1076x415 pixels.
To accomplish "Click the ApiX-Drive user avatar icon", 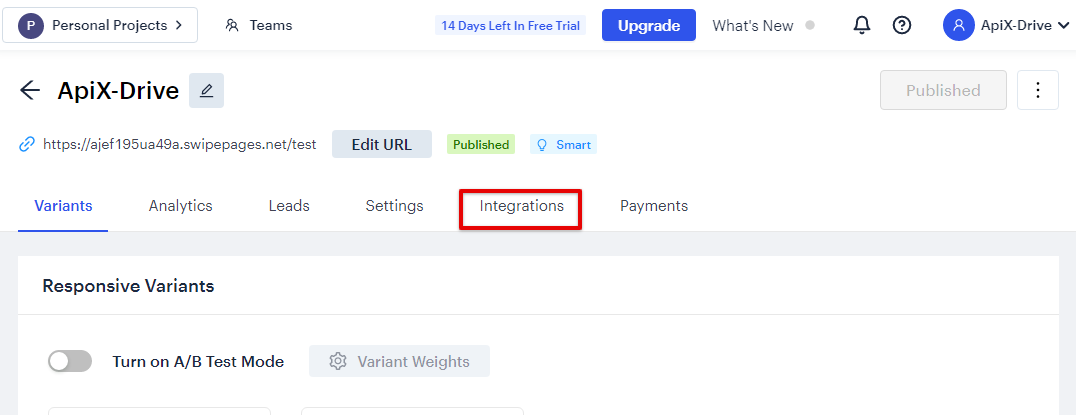I will coord(959,25).
